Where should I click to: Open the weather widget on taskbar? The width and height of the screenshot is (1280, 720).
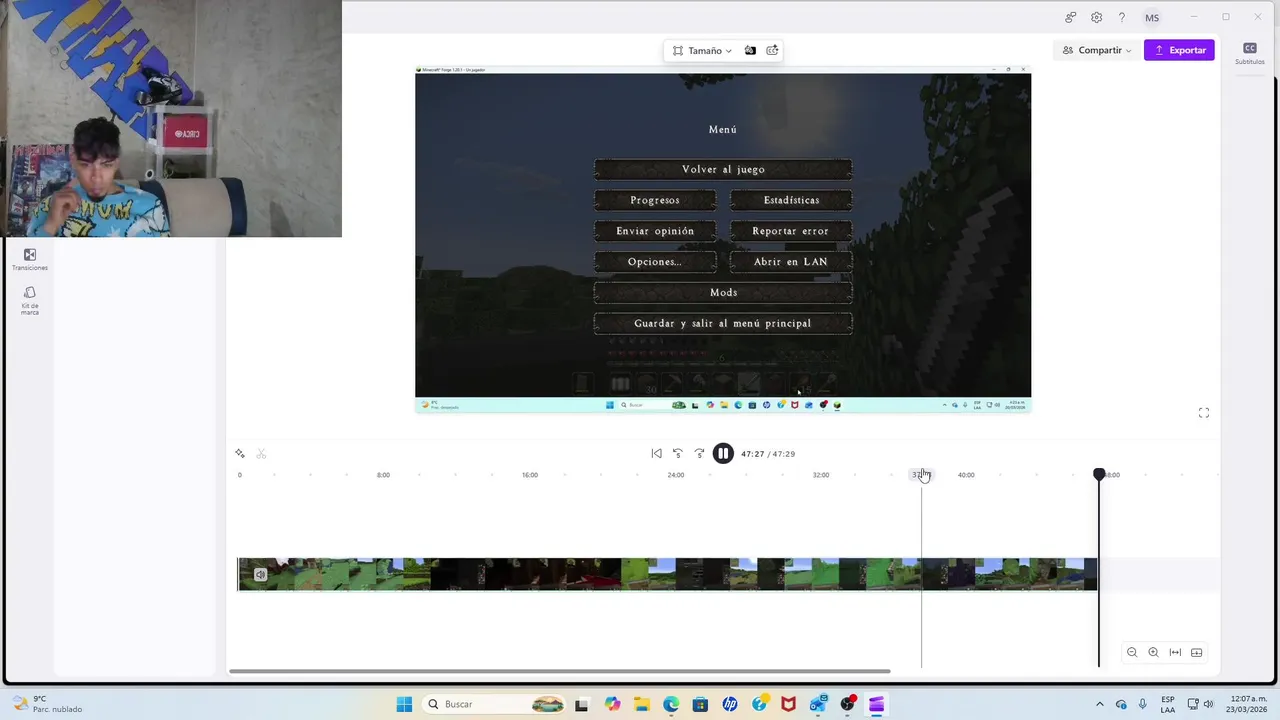[48, 704]
